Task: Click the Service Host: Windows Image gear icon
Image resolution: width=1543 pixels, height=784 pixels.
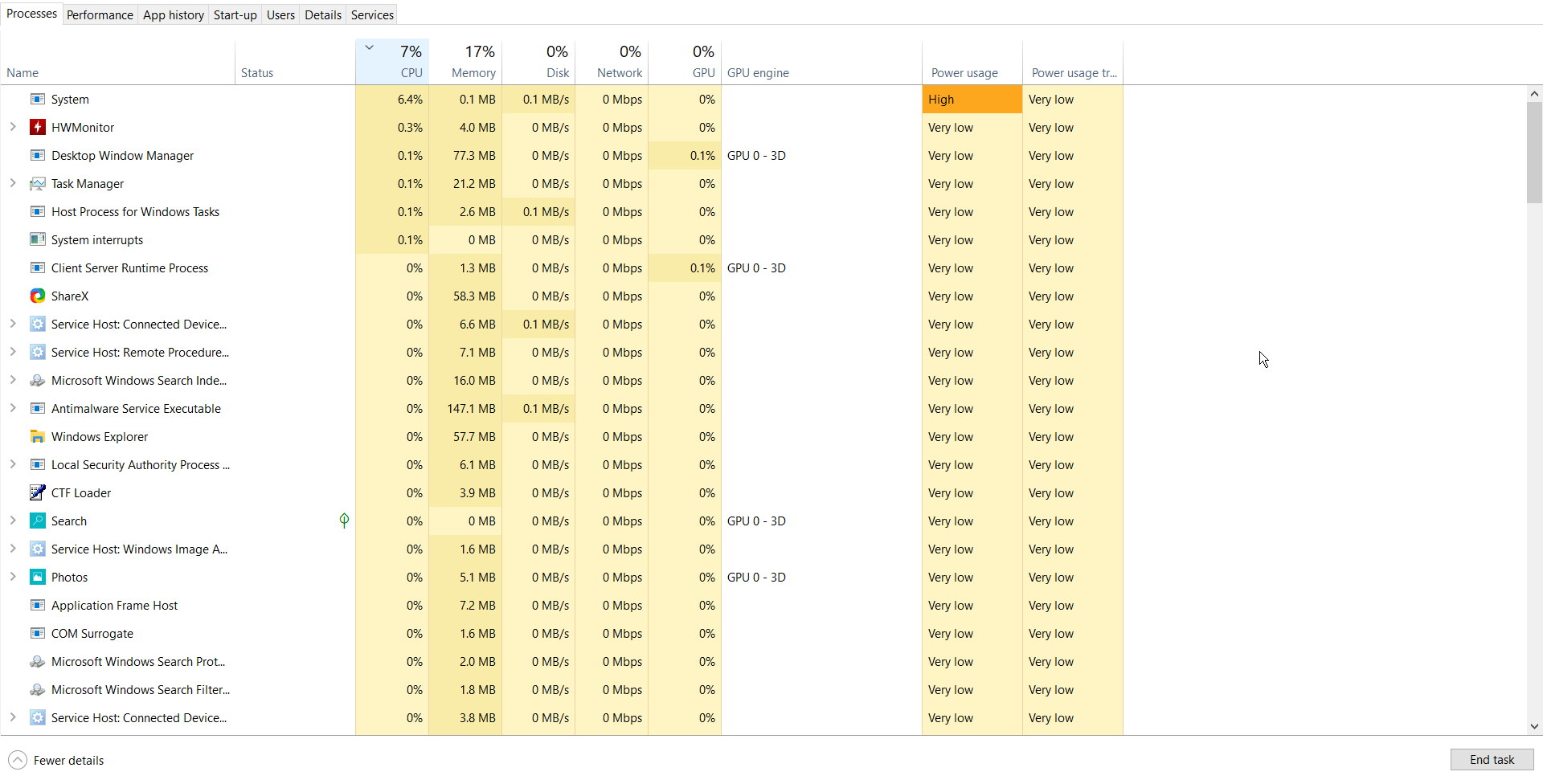Action: (x=38, y=549)
